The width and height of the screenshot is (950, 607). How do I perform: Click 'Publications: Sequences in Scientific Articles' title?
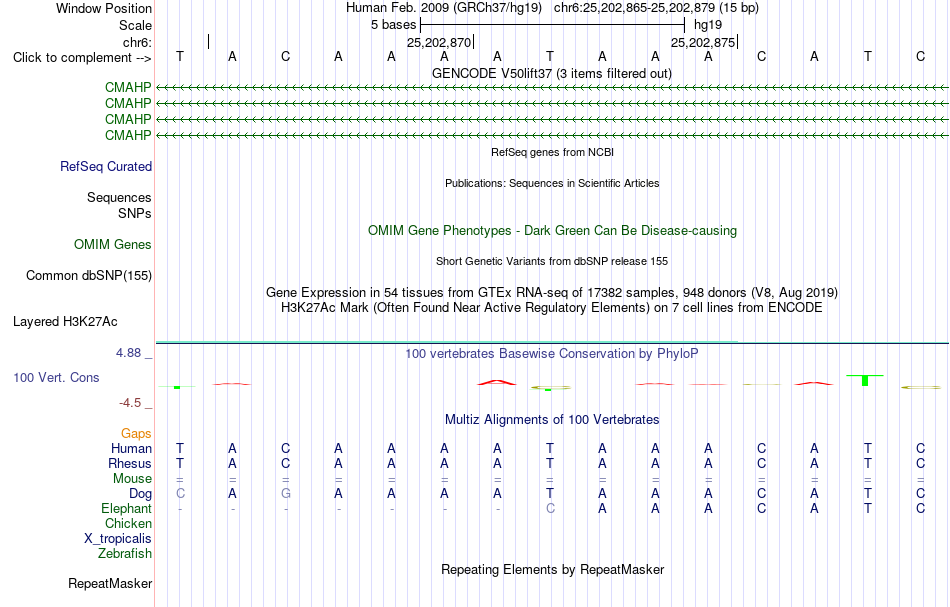pyautogui.click(x=552, y=184)
